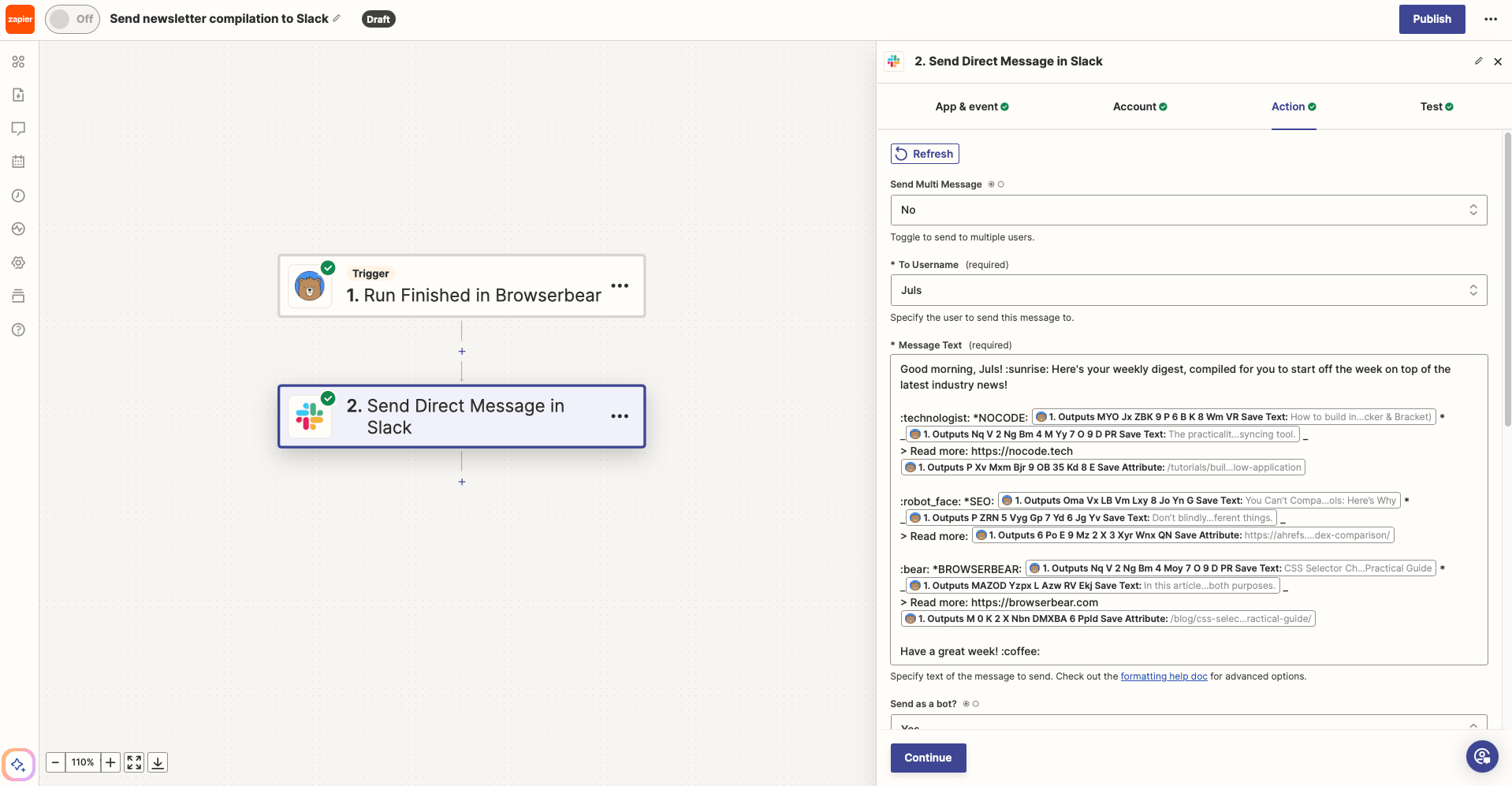1512x786 pixels.
Task: Toggle the Off switch to turn Zap on
Action: click(72, 18)
